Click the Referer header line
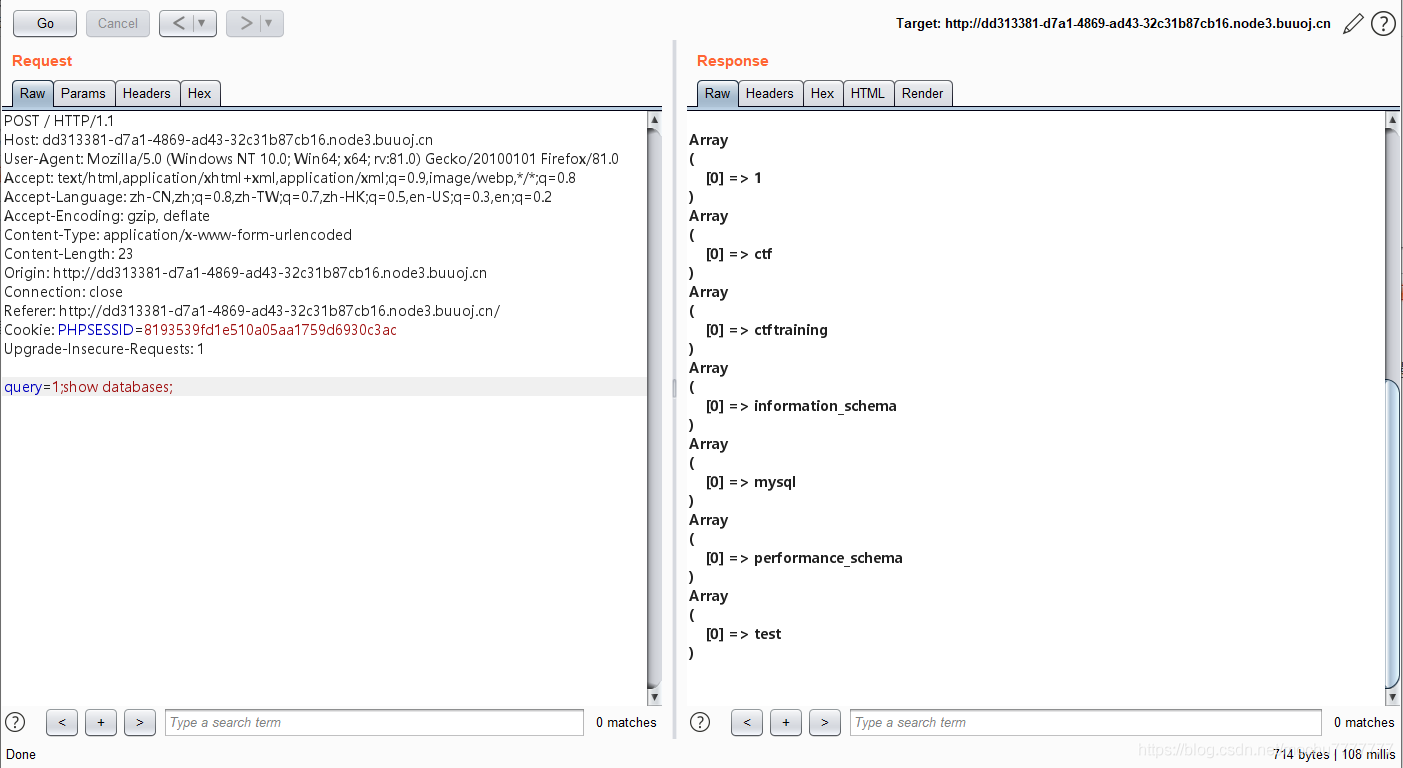This screenshot has height=768, width=1403. click(x=252, y=311)
